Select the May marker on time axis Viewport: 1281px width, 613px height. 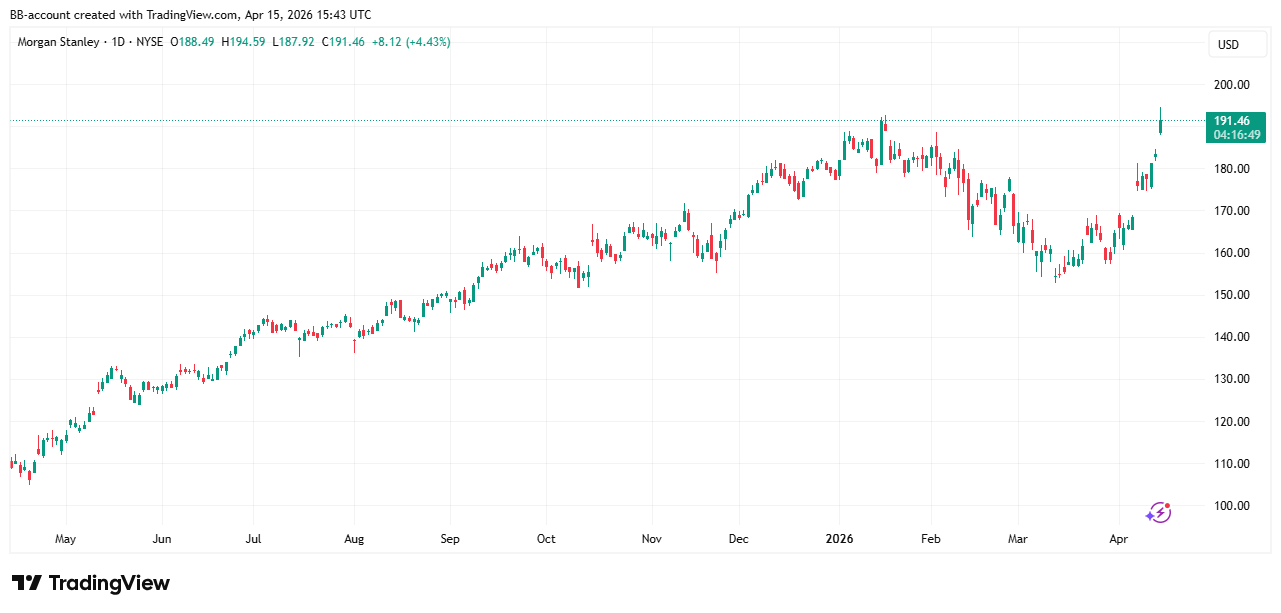click(65, 539)
